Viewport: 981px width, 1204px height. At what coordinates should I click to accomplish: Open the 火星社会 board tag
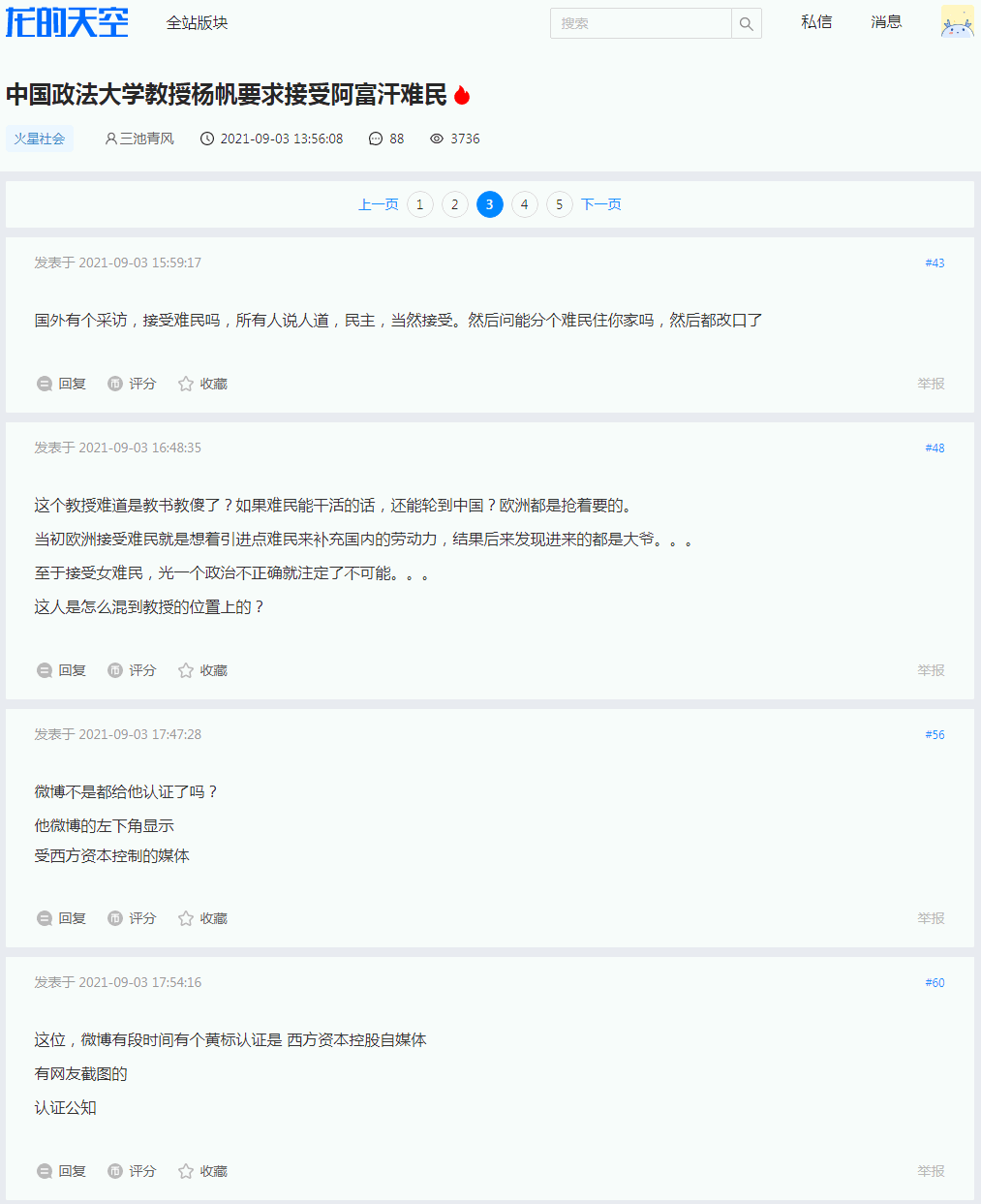(x=40, y=139)
